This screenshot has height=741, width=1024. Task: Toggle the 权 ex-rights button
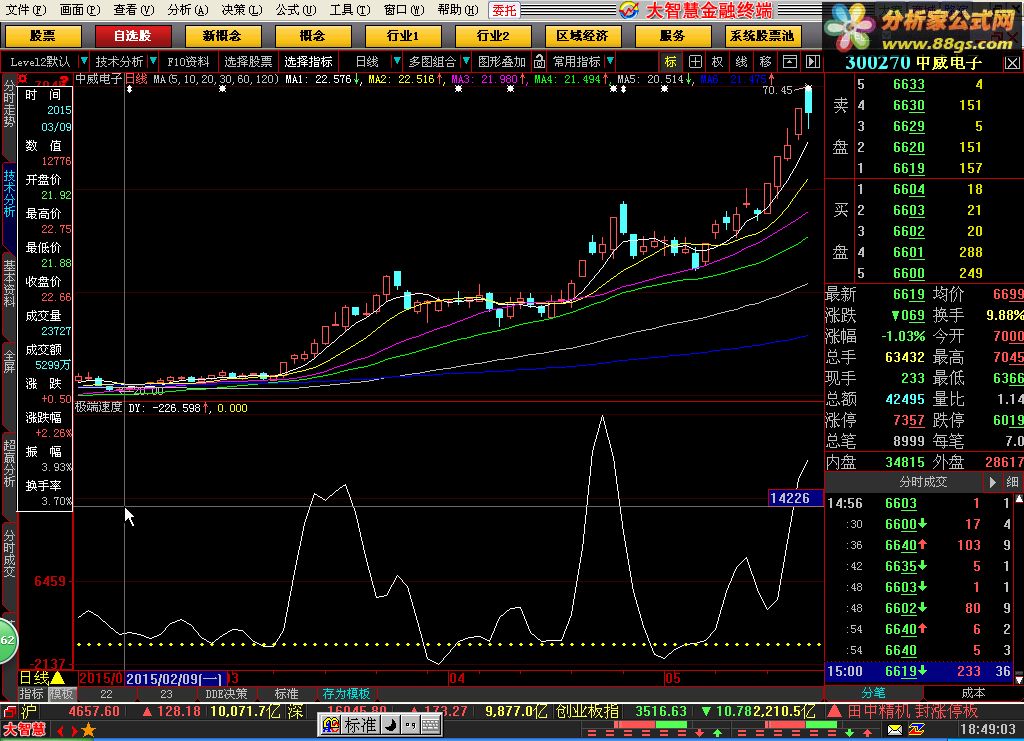(718, 61)
